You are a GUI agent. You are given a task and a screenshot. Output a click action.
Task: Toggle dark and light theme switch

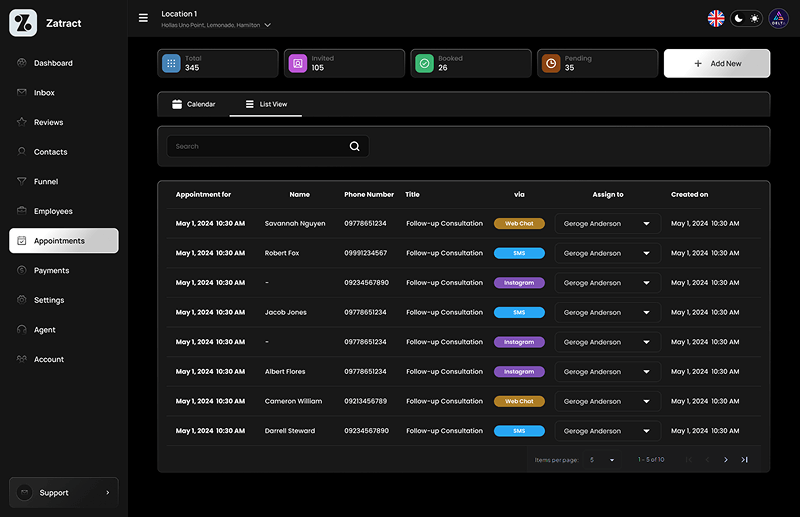click(746, 18)
